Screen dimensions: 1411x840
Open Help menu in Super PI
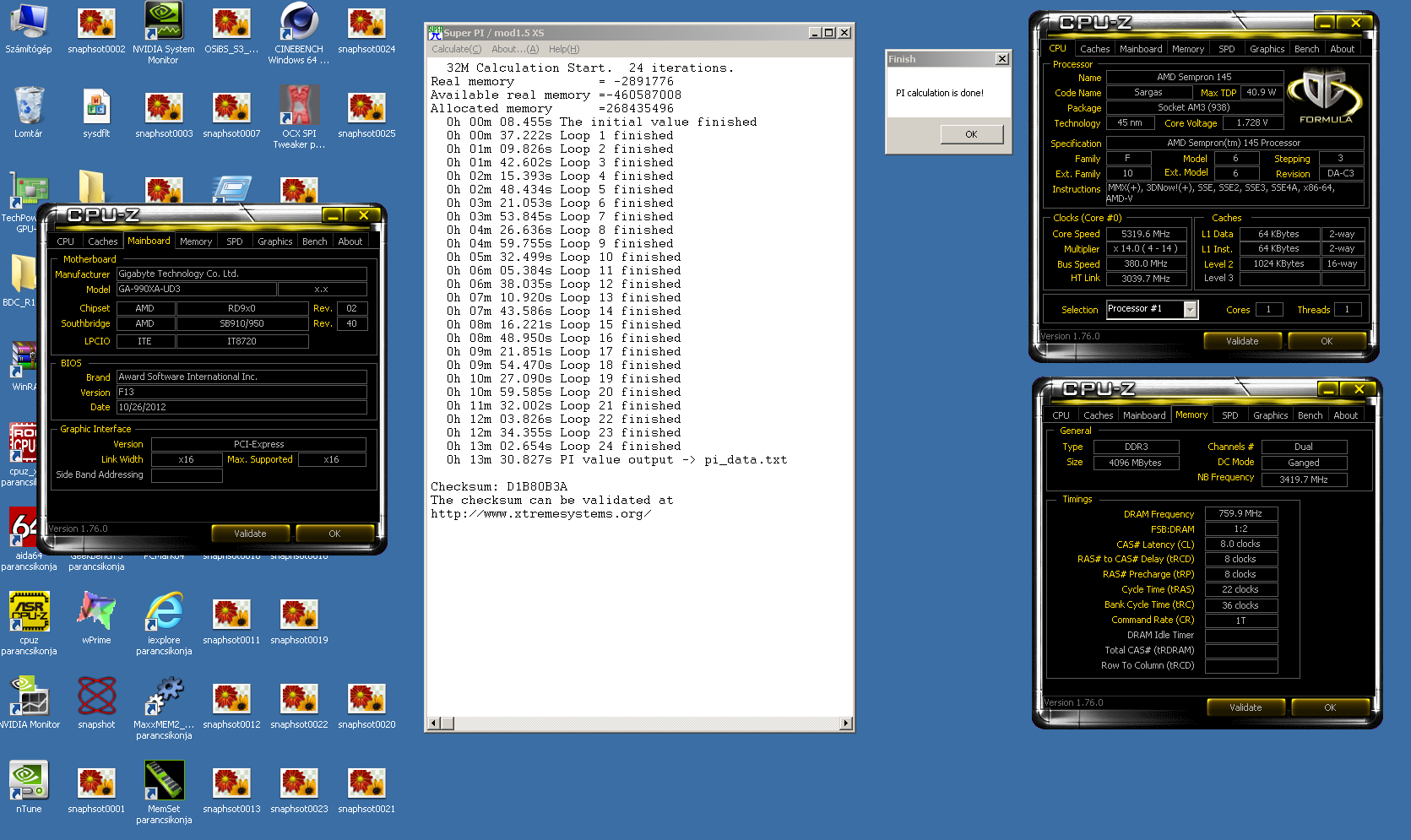pyautogui.click(x=564, y=49)
